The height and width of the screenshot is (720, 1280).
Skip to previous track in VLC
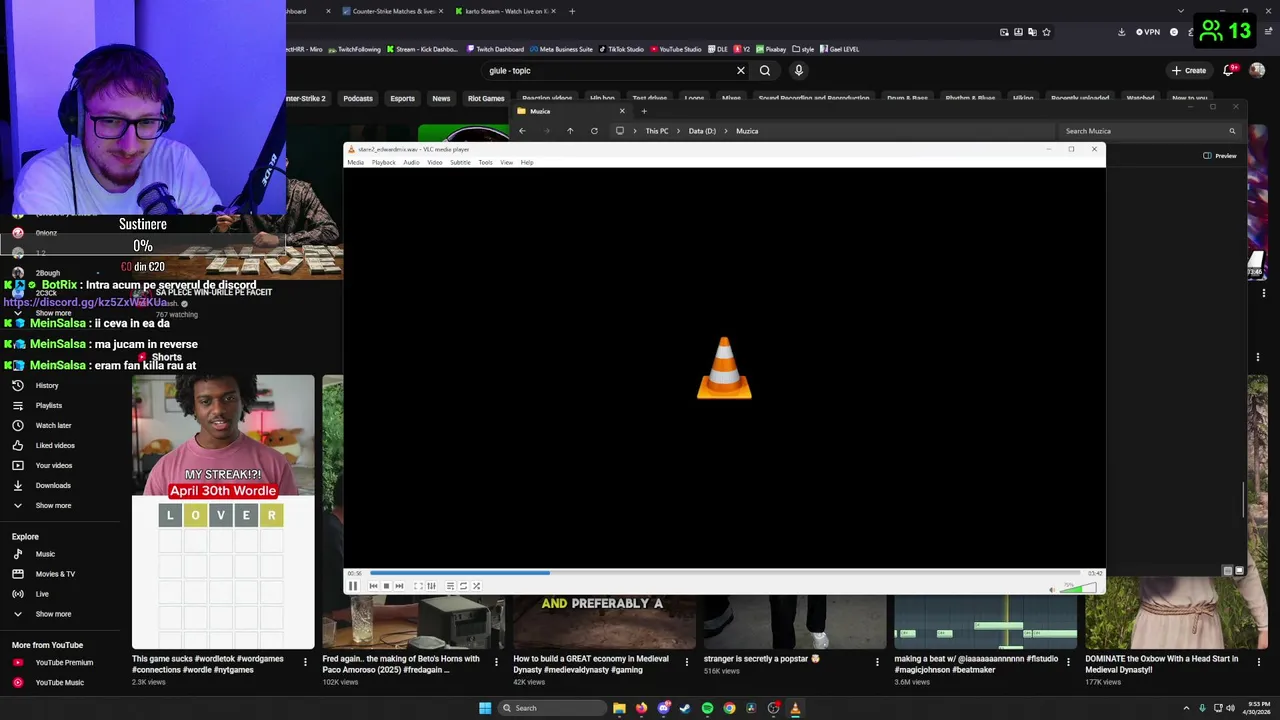coord(373,586)
